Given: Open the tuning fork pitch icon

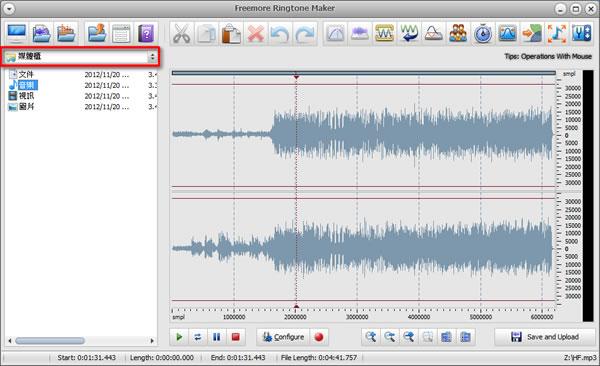Looking at the screenshot, I should point(582,34).
